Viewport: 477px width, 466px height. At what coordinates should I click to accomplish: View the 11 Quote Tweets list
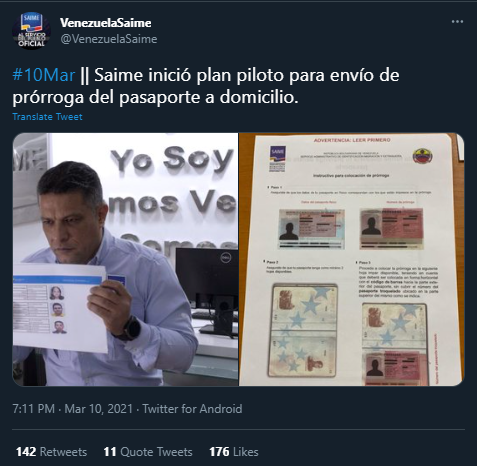pos(148,452)
